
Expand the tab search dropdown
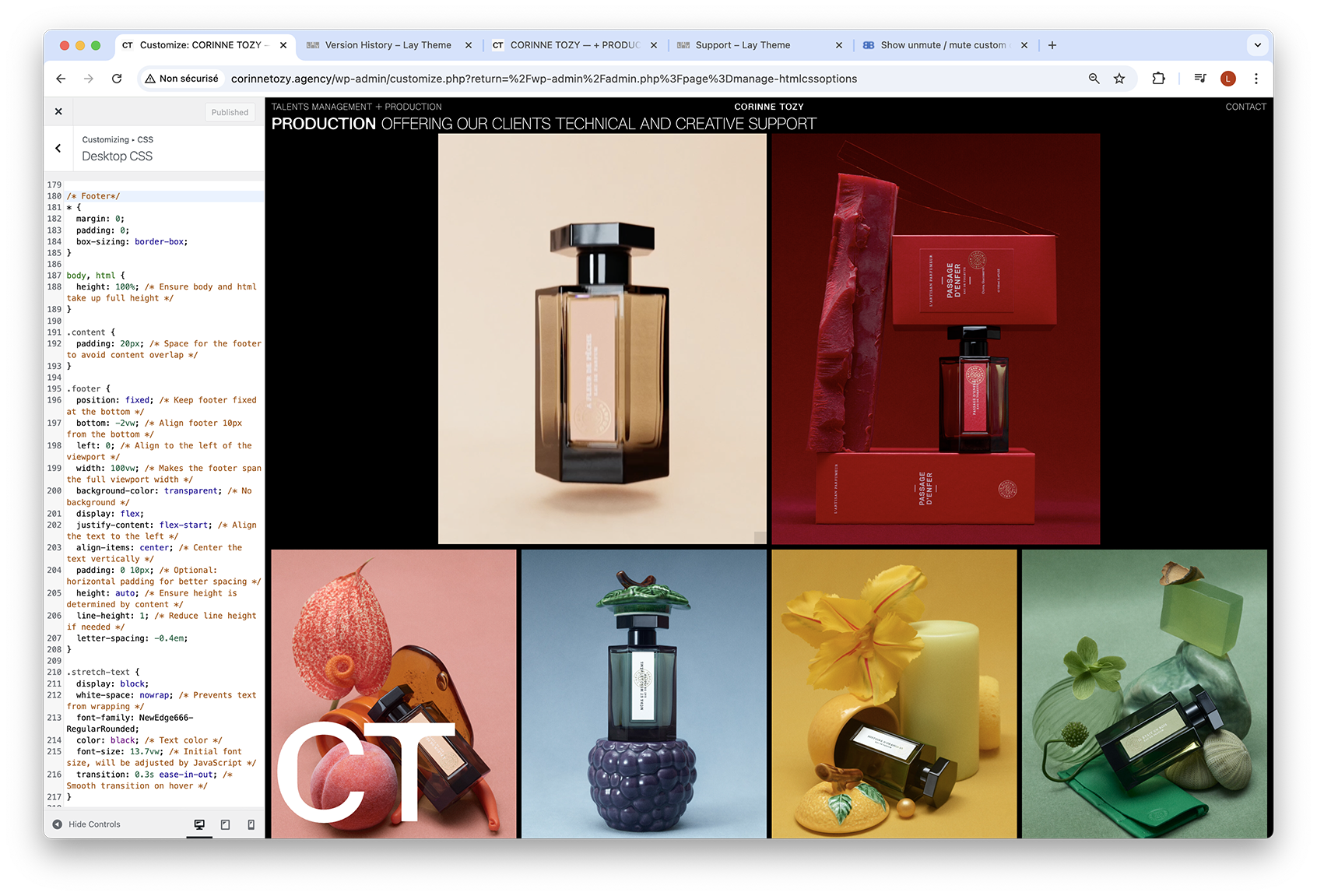tap(1257, 45)
